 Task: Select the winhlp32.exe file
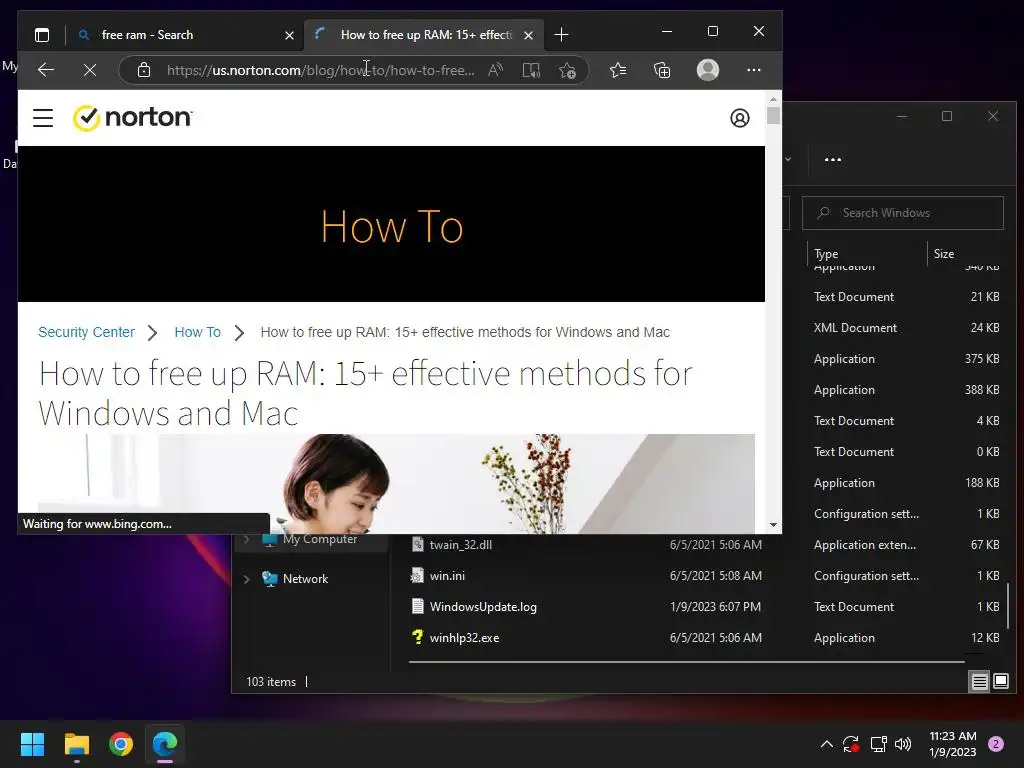[464, 637]
